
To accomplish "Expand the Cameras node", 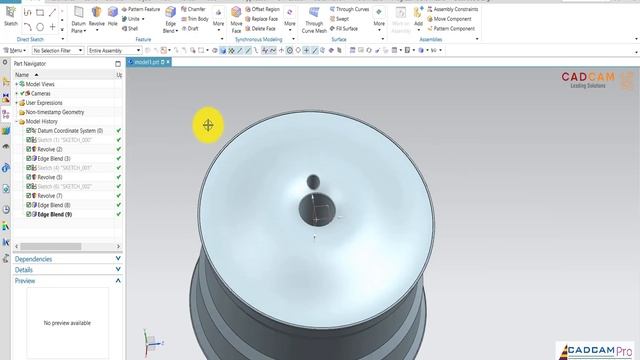I will (17, 93).
